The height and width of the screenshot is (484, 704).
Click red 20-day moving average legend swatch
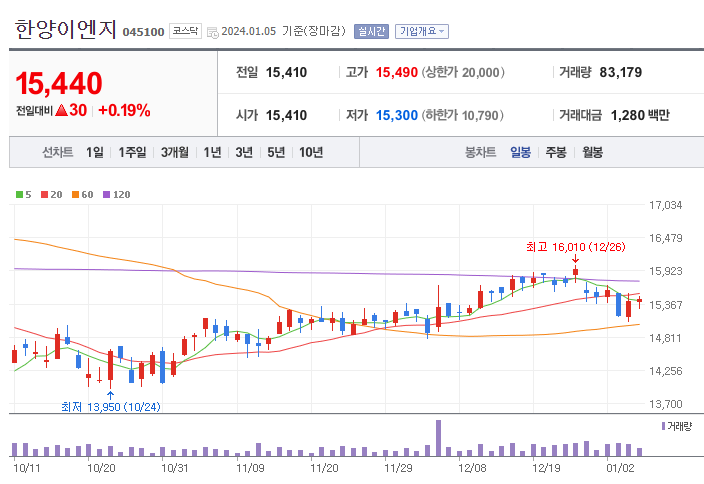44,194
